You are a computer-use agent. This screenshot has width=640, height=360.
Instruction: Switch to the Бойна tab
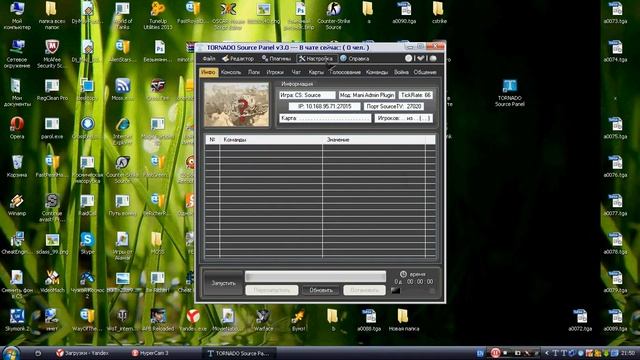[x=401, y=72]
